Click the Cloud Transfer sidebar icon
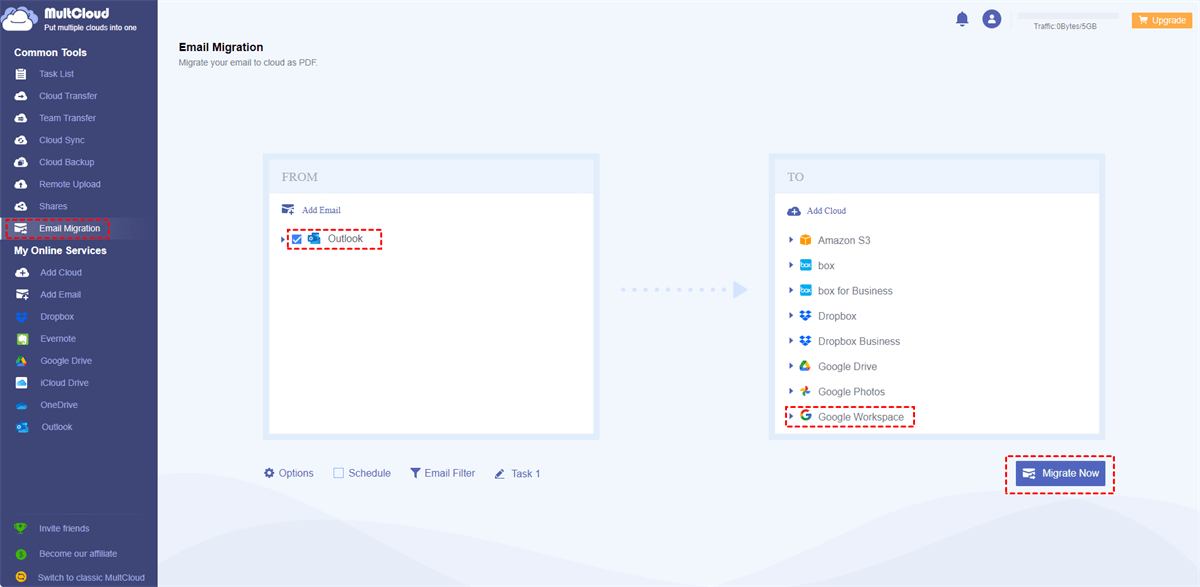This screenshot has height=587, width=1200. pyautogui.click(x=21, y=96)
